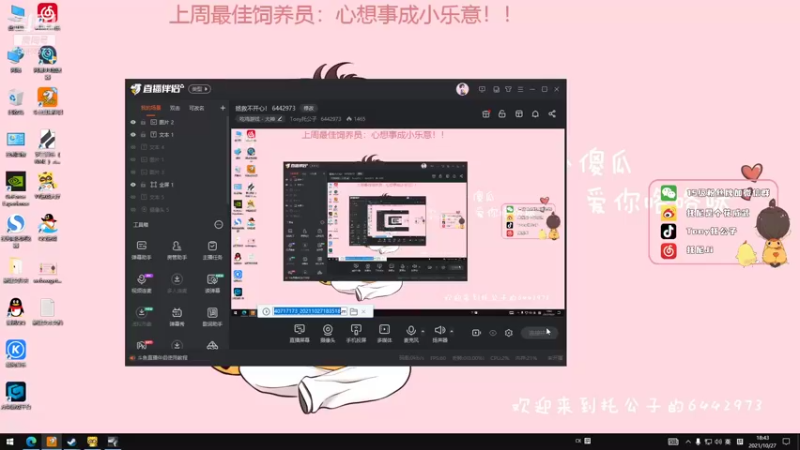Add the phone screen-cast source
800x450 pixels.
point(356,333)
